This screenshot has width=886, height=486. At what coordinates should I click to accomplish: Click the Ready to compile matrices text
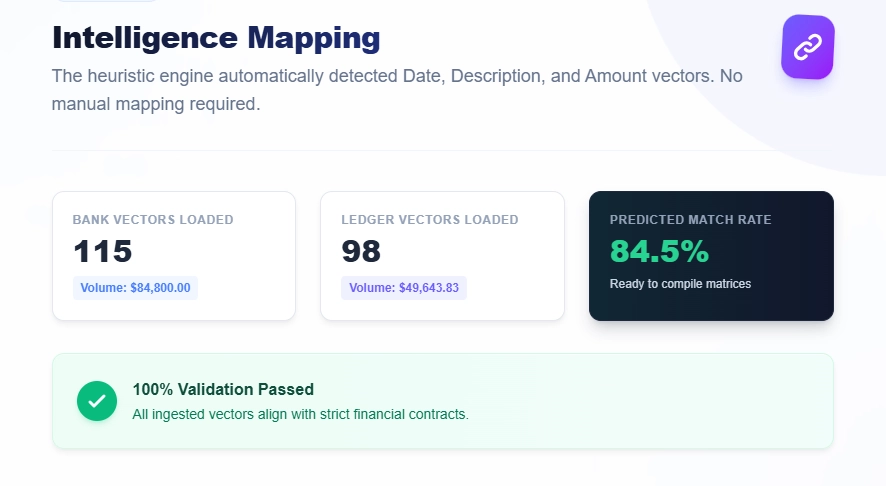coord(680,284)
